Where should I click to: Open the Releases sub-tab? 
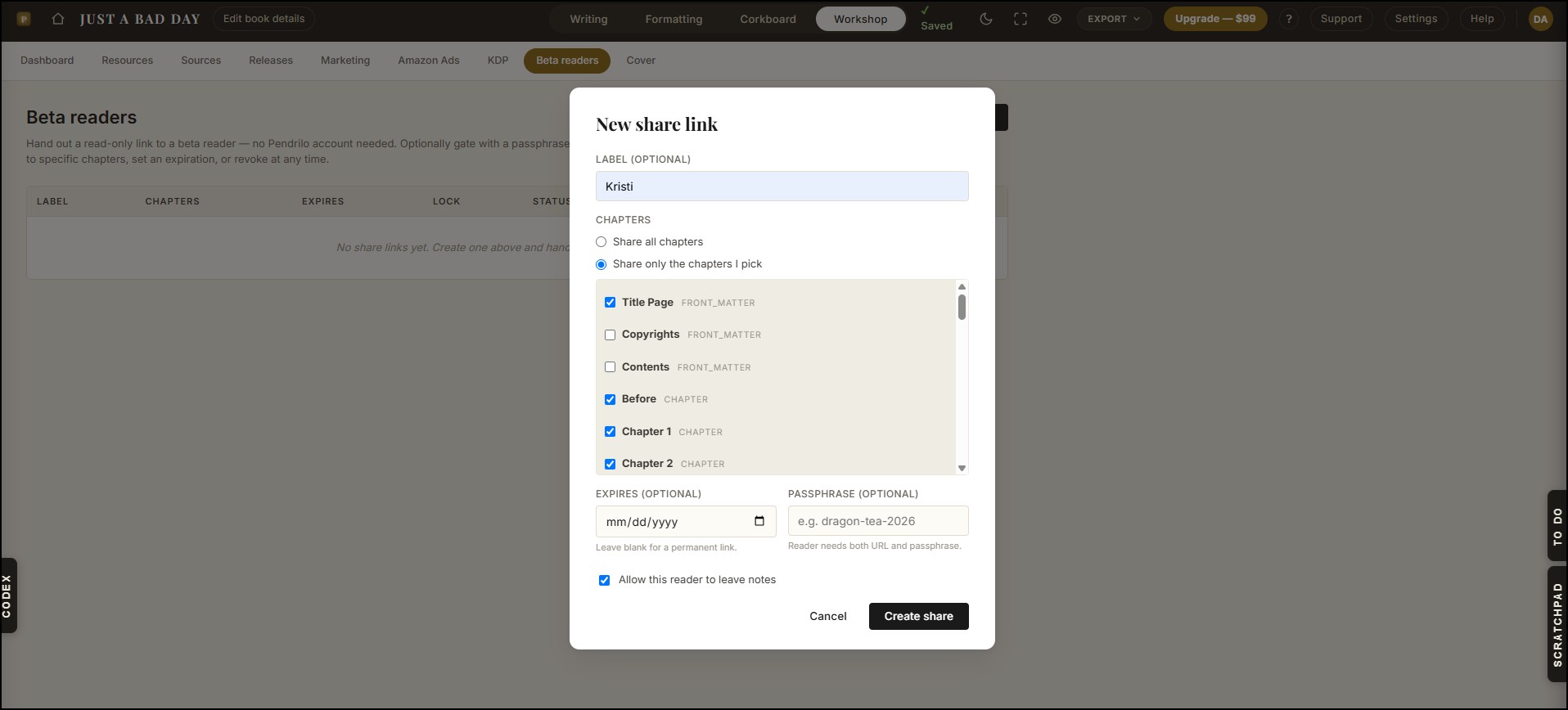point(271,61)
